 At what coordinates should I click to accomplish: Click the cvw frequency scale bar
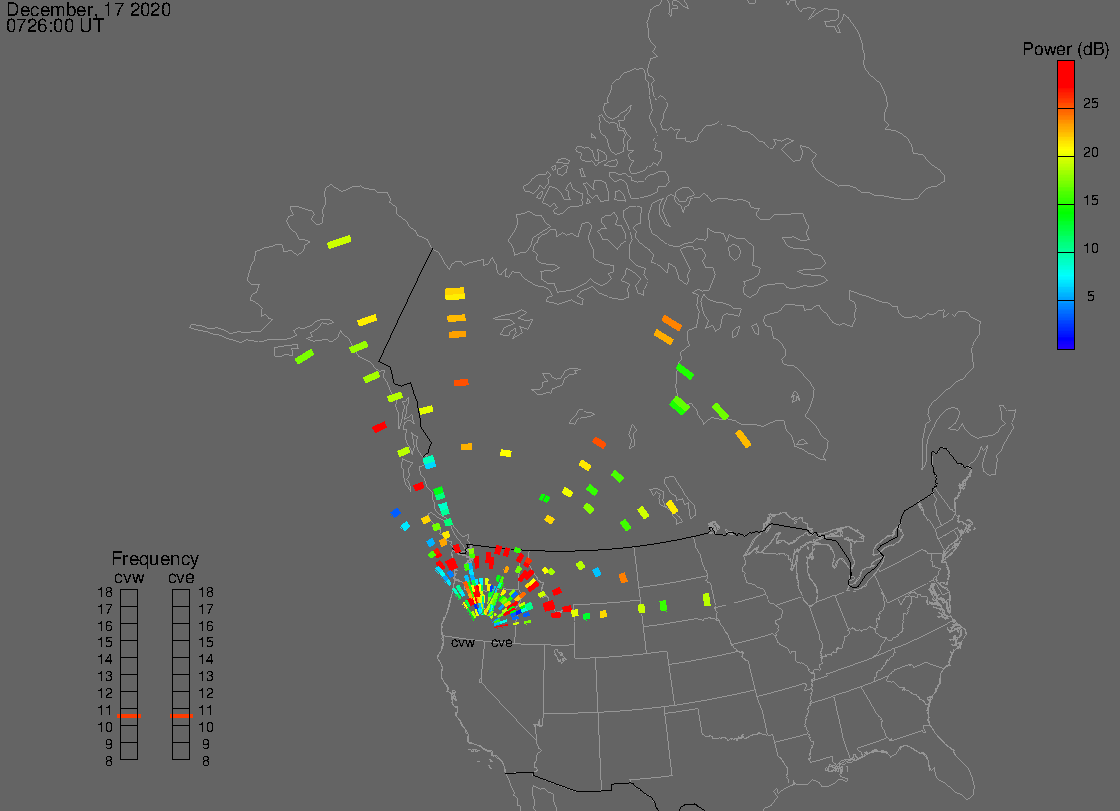click(x=129, y=675)
